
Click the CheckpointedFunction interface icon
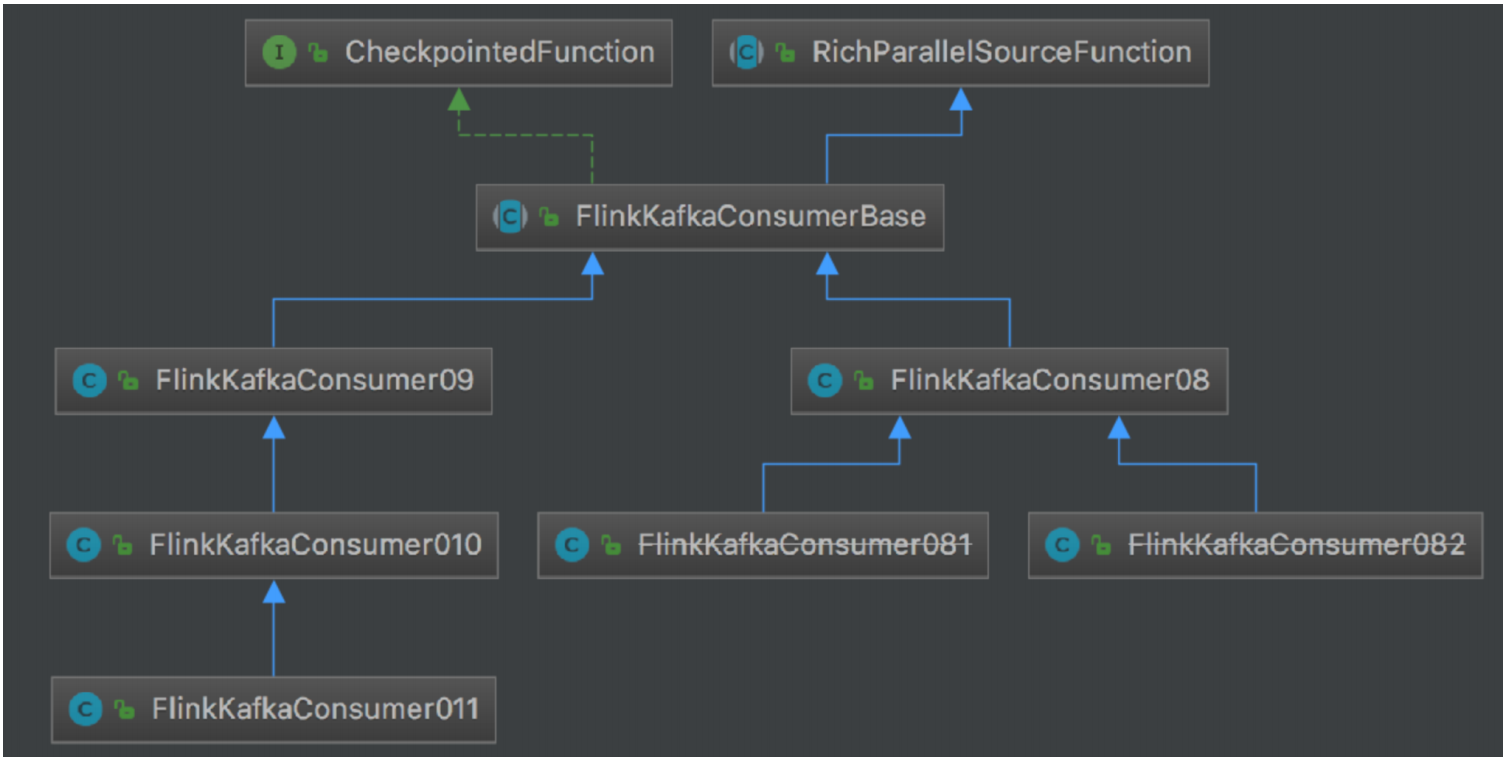(x=279, y=53)
